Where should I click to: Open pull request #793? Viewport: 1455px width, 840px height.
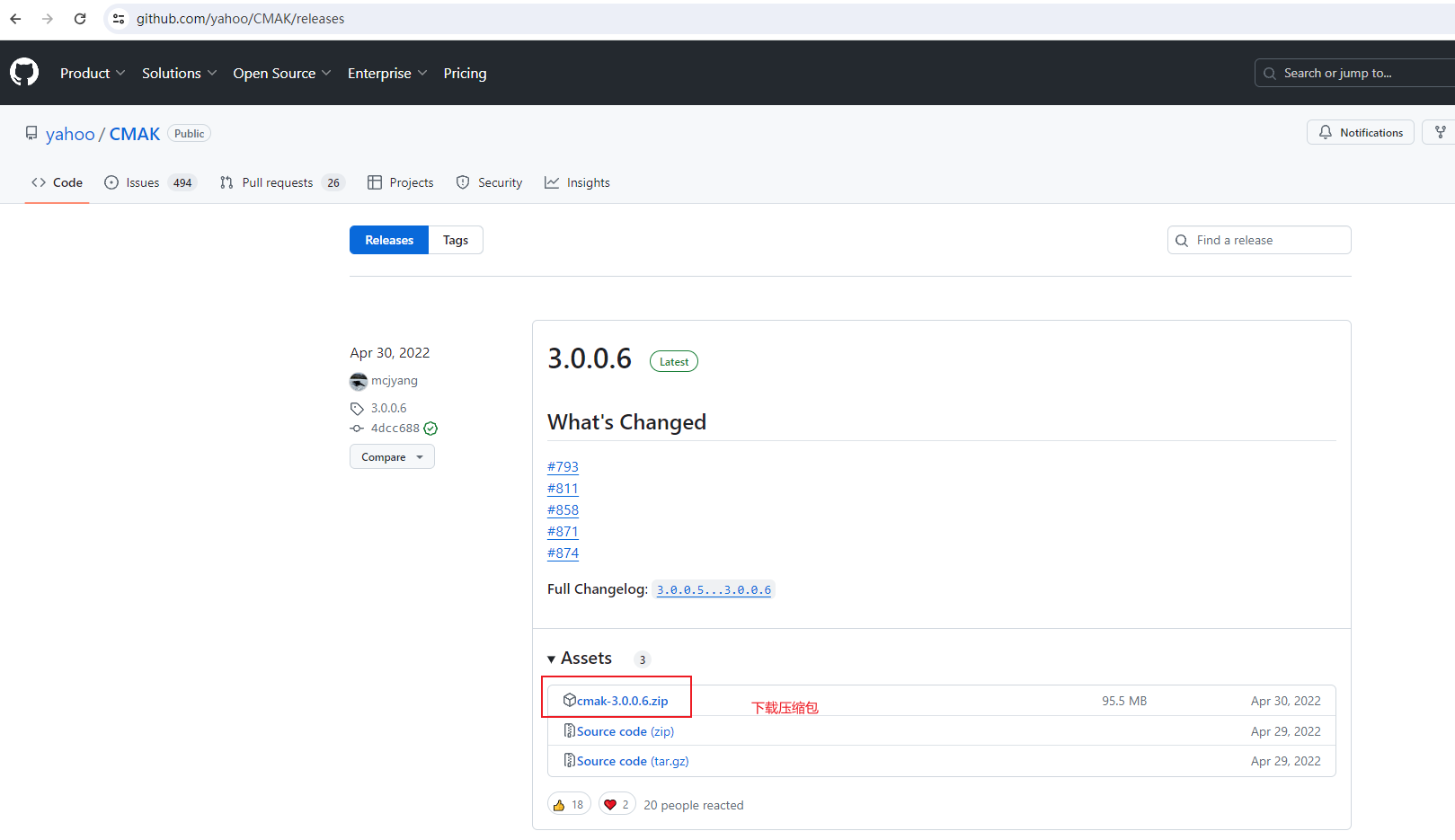pos(563,467)
